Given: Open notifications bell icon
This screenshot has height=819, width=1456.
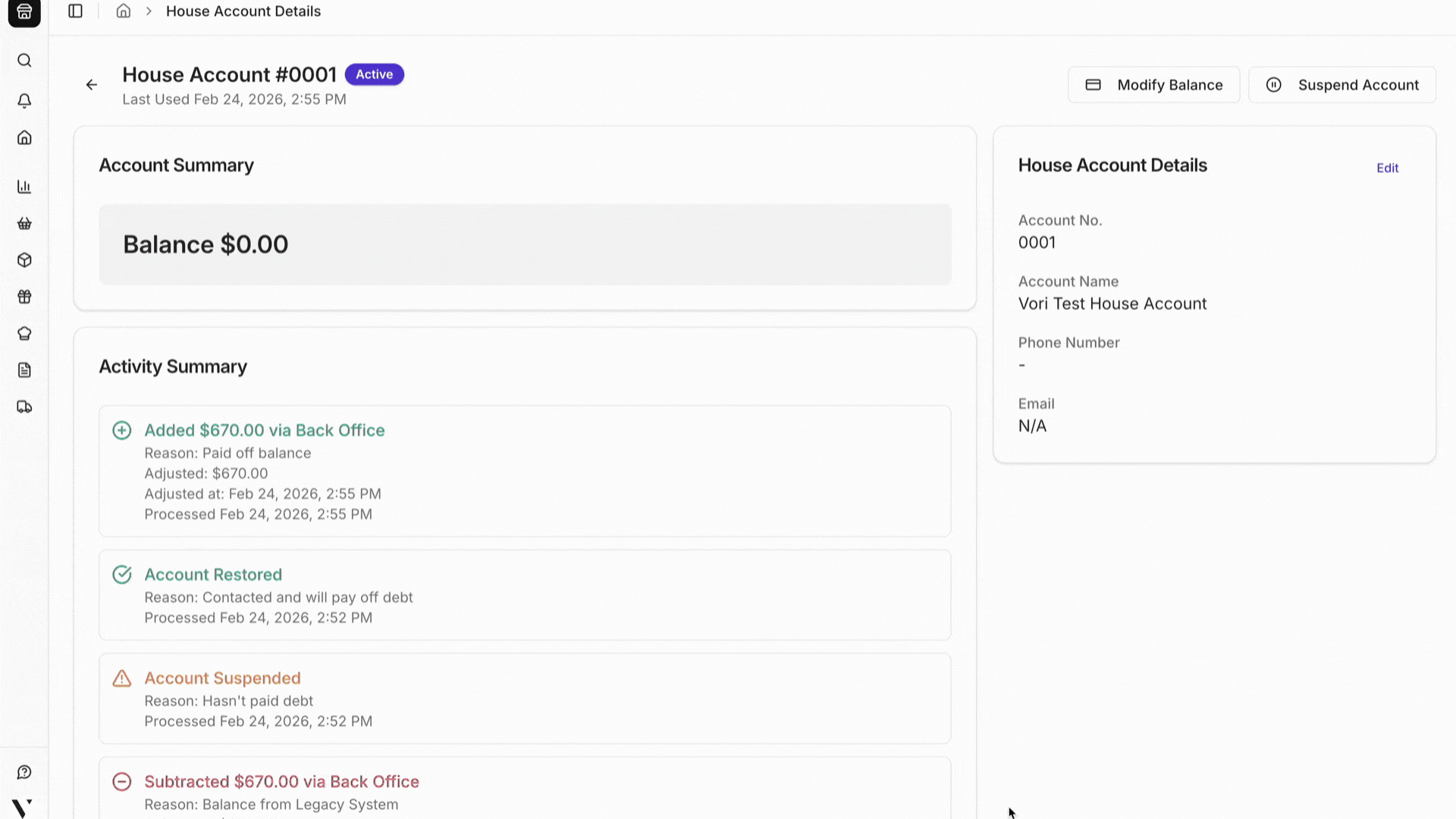Looking at the screenshot, I should (24, 101).
